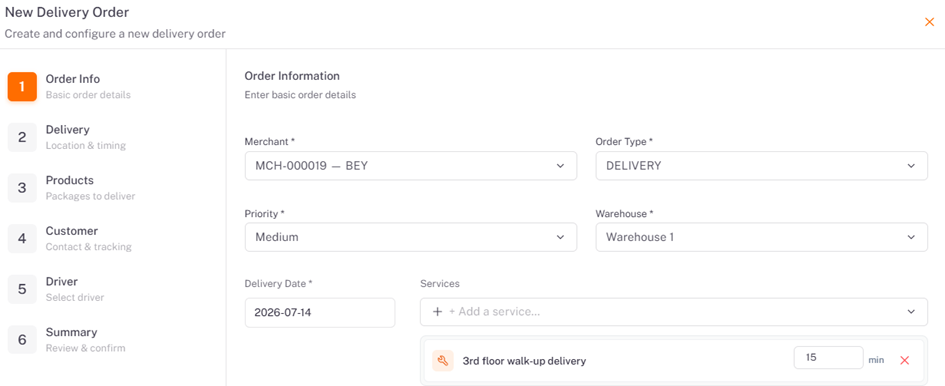Click the min unit label
This screenshot has height=386, width=945.
(876, 360)
